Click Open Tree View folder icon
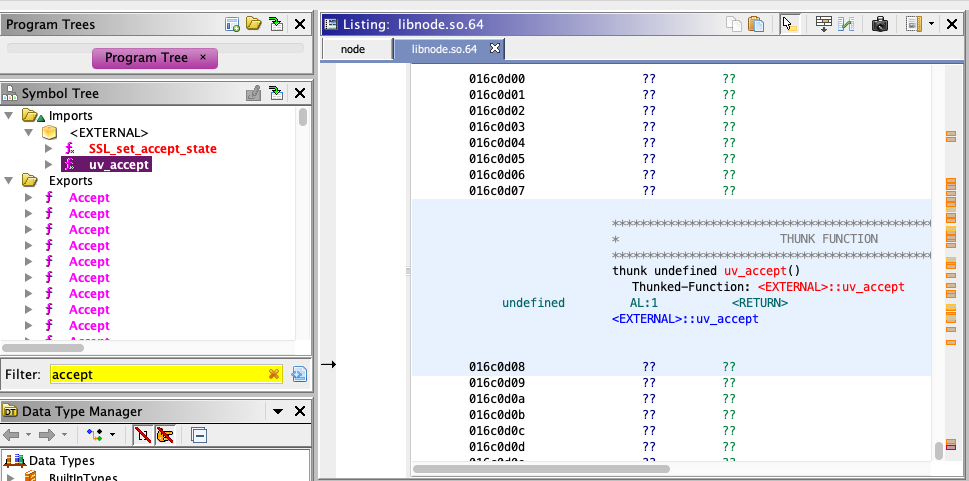 (x=254, y=23)
